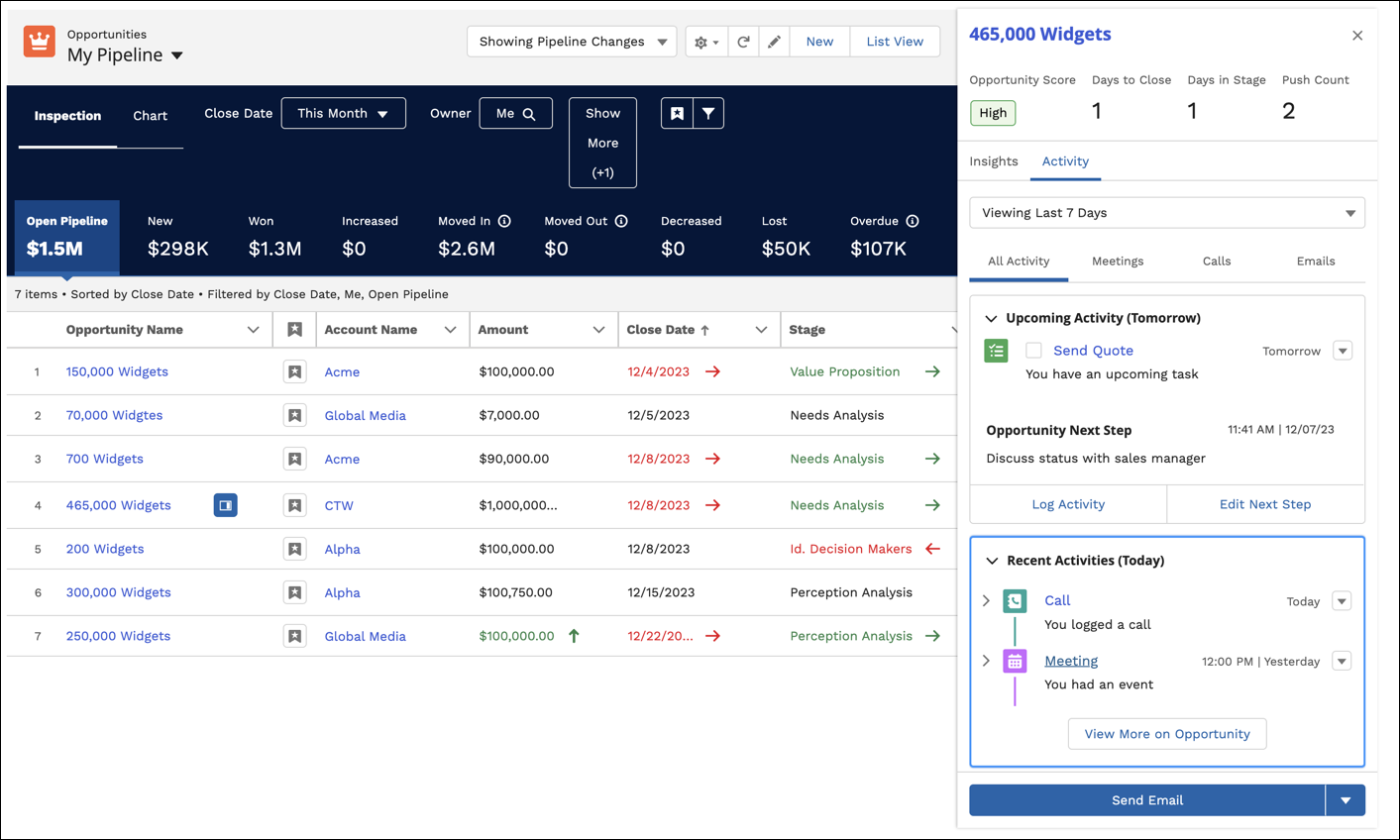Click the Send Email button

click(1146, 800)
